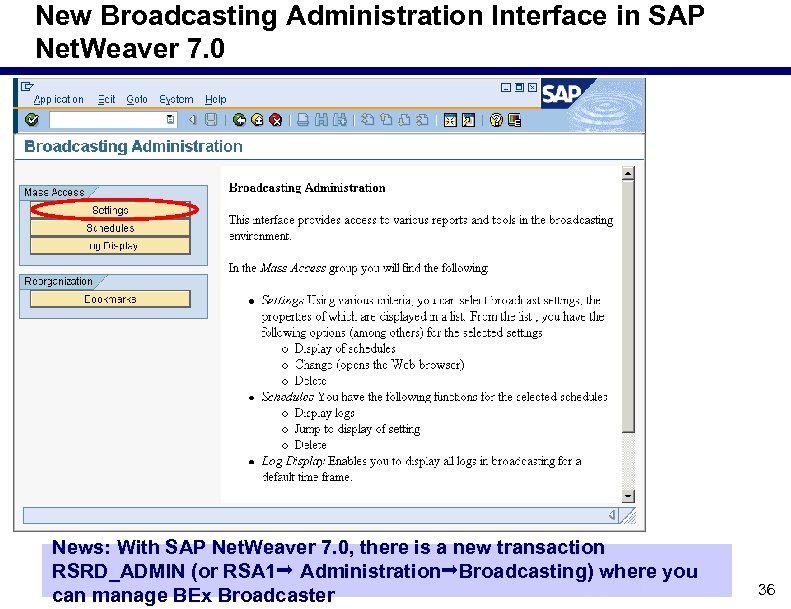The image size is (791, 609).
Task: Click the scroll down arrow of help text
Action: pyautogui.click(x=628, y=496)
